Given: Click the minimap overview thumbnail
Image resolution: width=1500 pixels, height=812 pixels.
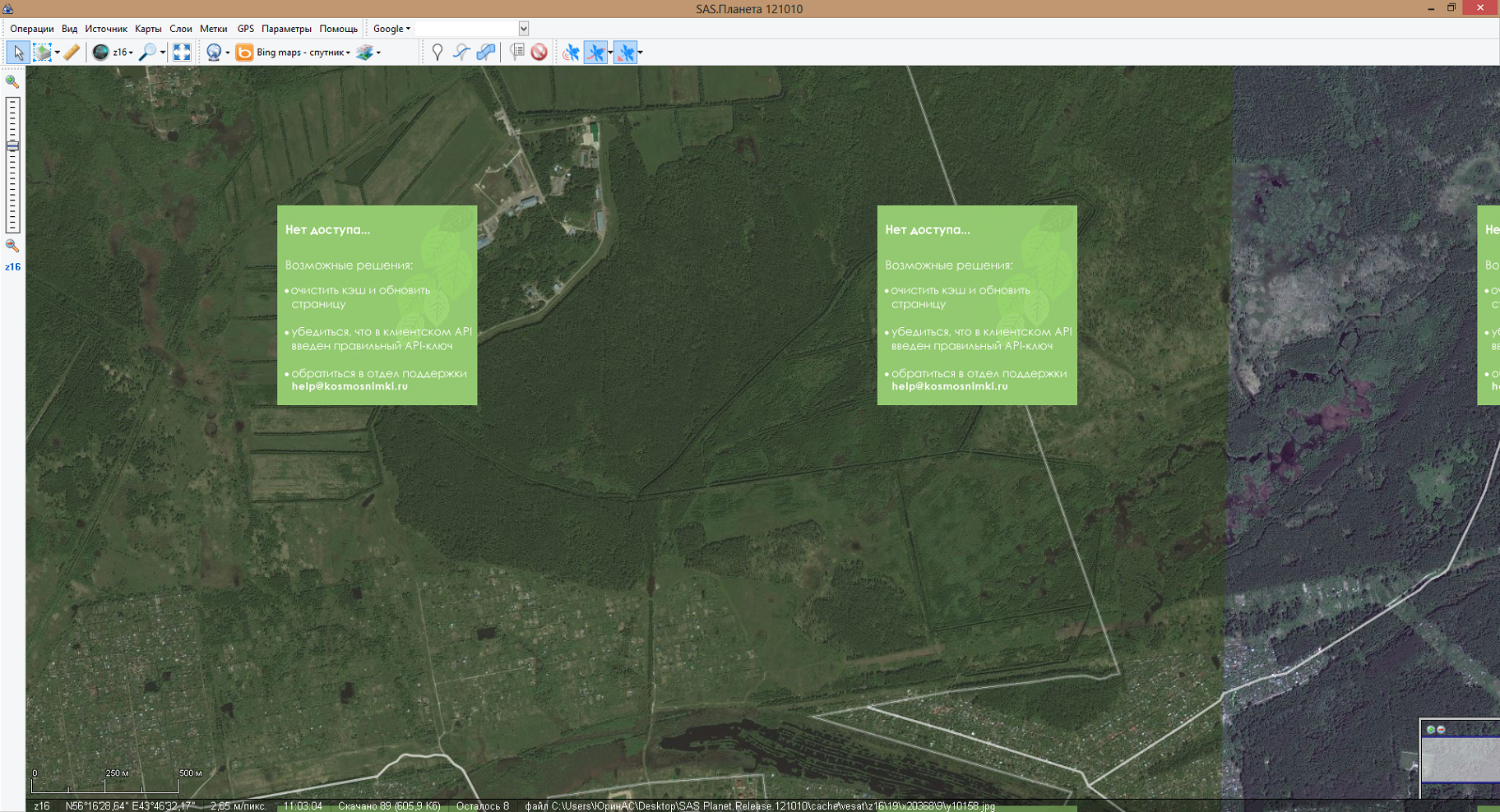Looking at the screenshot, I should click(1461, 759).
